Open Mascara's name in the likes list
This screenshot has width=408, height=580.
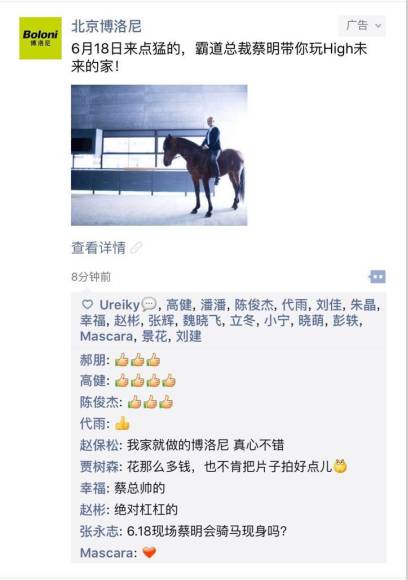coord(106,336)
